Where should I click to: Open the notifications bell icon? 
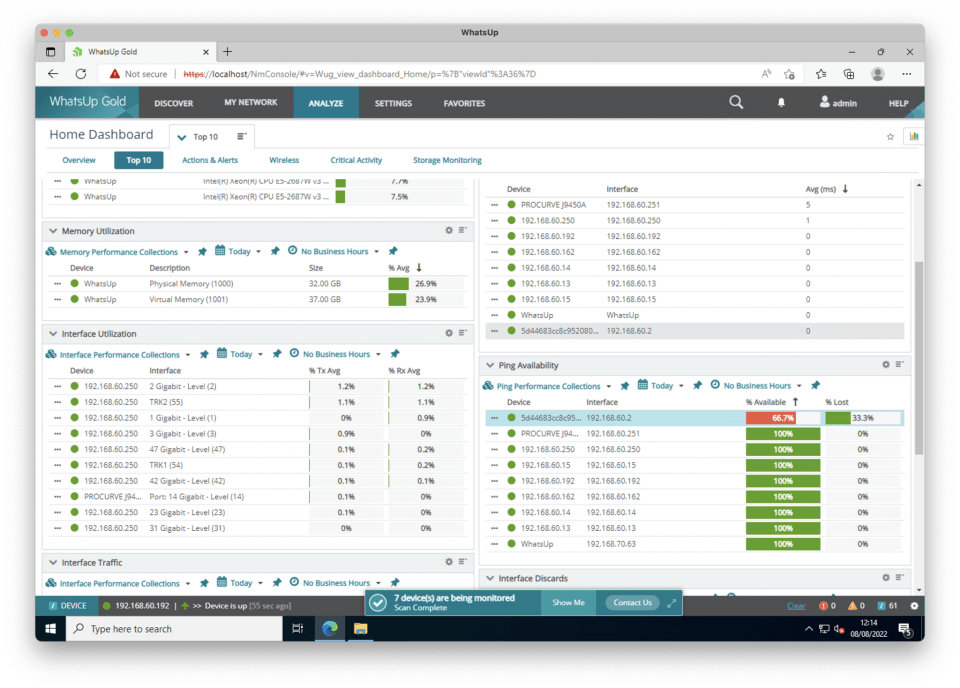[781, 103]
